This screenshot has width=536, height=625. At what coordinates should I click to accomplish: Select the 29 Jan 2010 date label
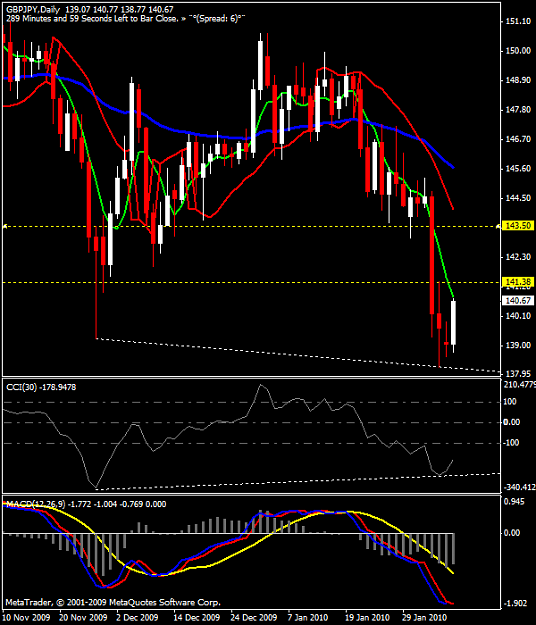pos(424,617)
